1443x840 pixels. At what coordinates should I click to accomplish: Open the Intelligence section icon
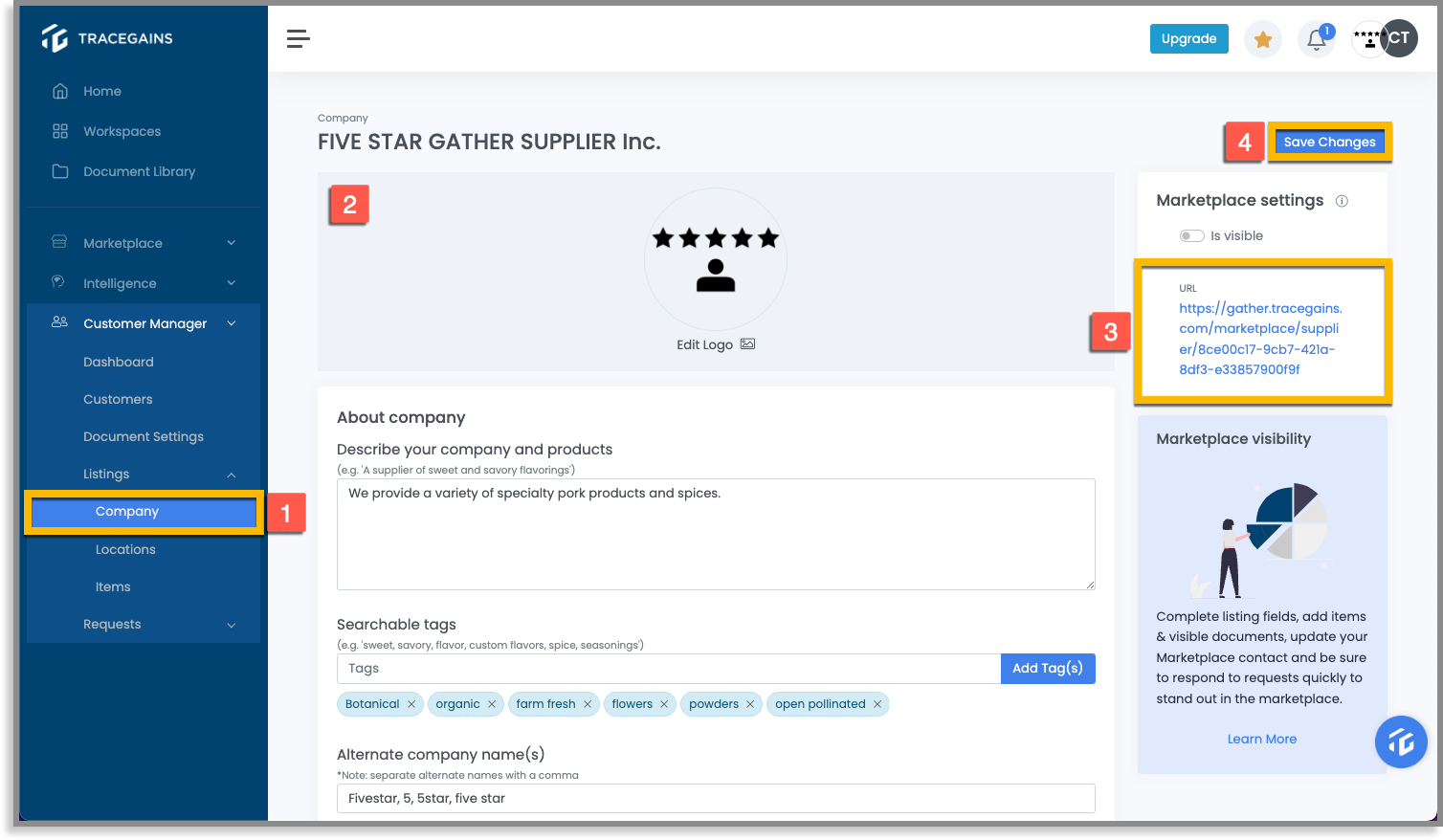point(59,282)
